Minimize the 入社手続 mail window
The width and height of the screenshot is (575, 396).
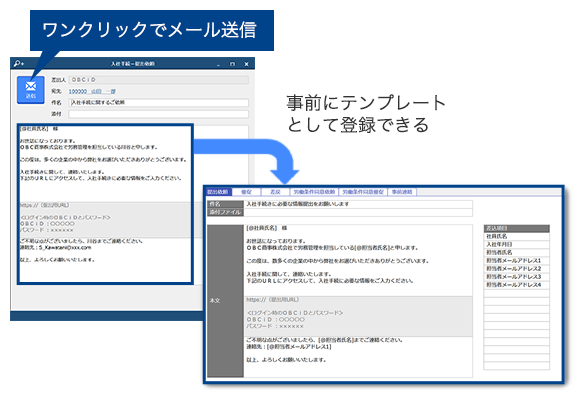[x=218, y=64]
